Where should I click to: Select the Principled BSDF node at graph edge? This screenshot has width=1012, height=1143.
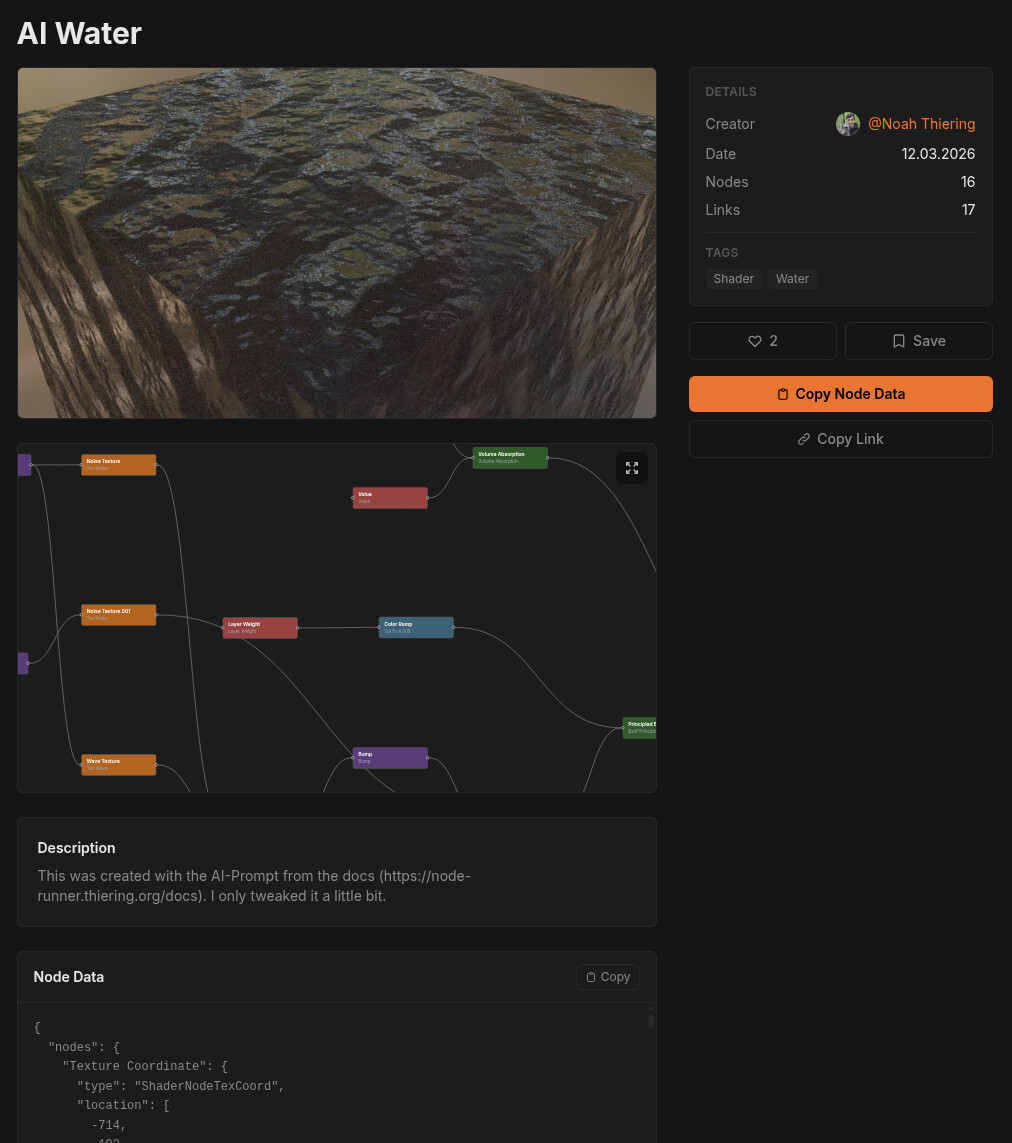(639, 728)
